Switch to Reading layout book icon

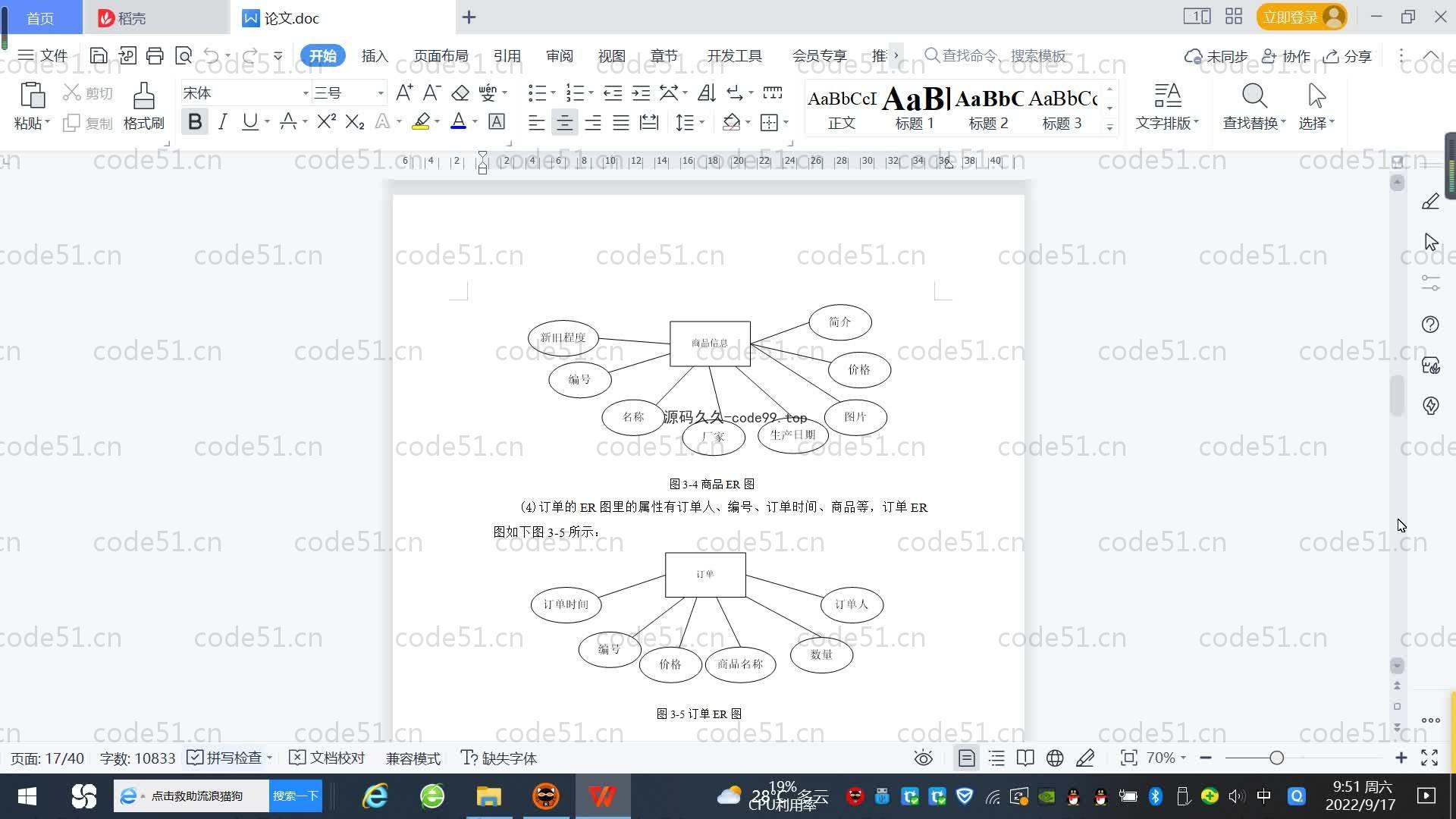point(1025,758)
